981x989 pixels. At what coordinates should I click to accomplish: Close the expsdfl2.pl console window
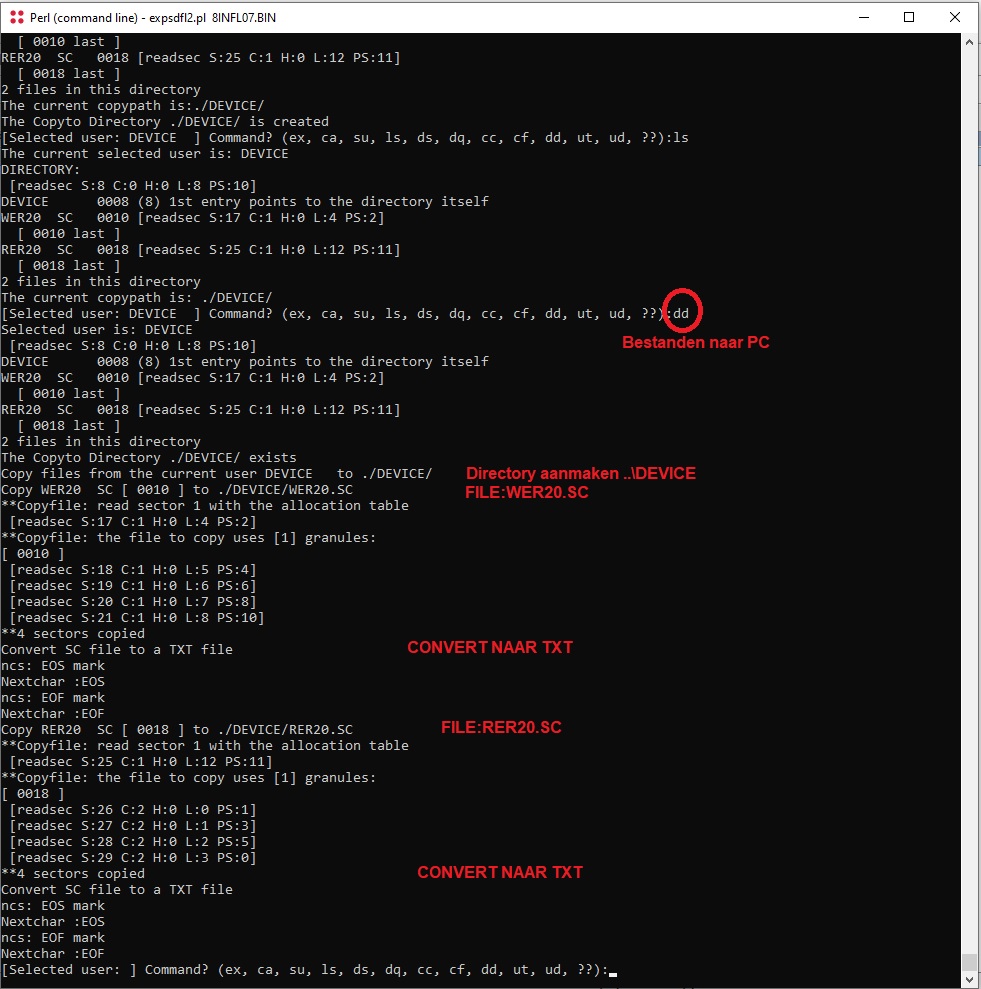click(955, 18)
